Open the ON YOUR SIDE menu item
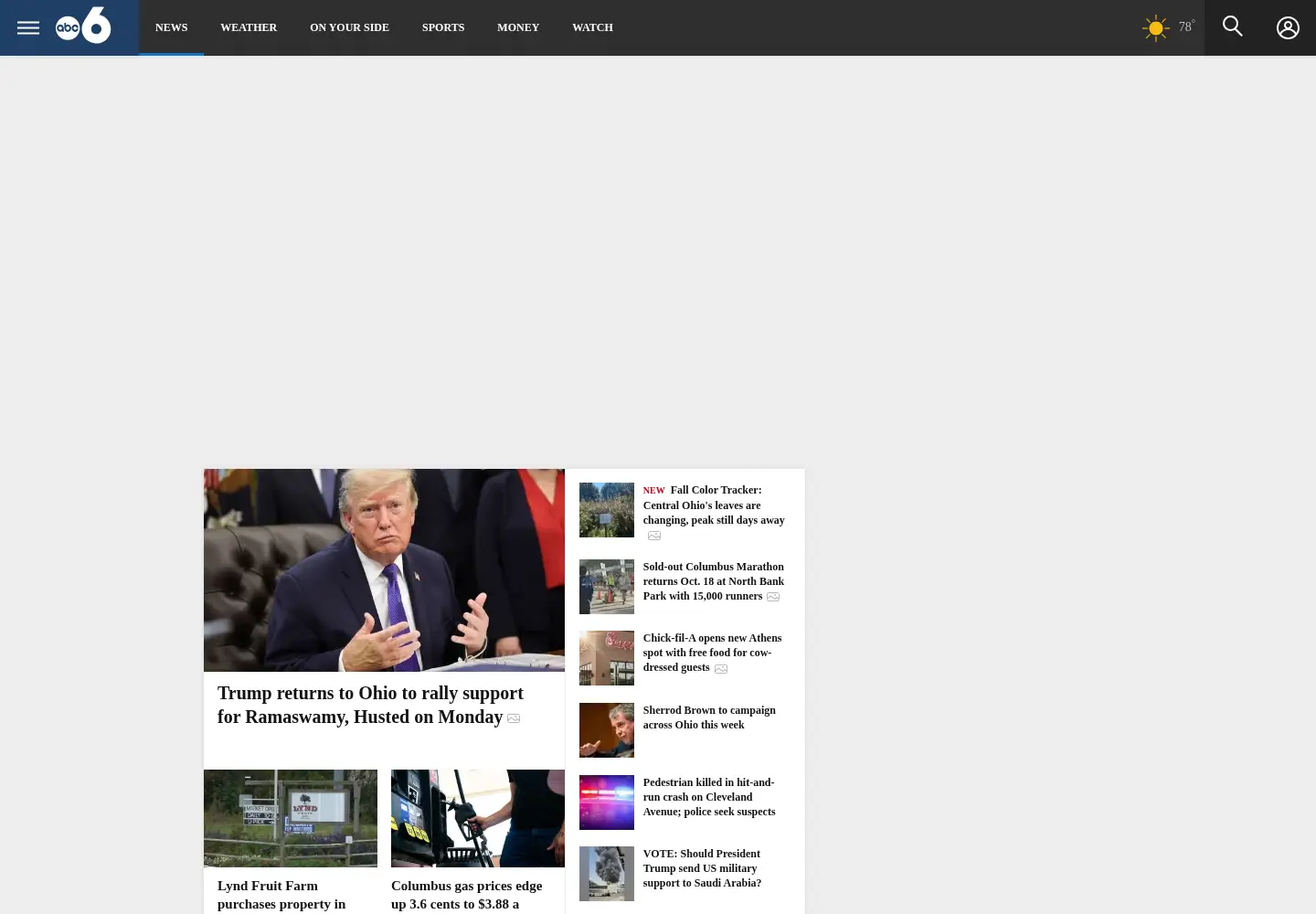1316x914 pixels. point(349,27)
